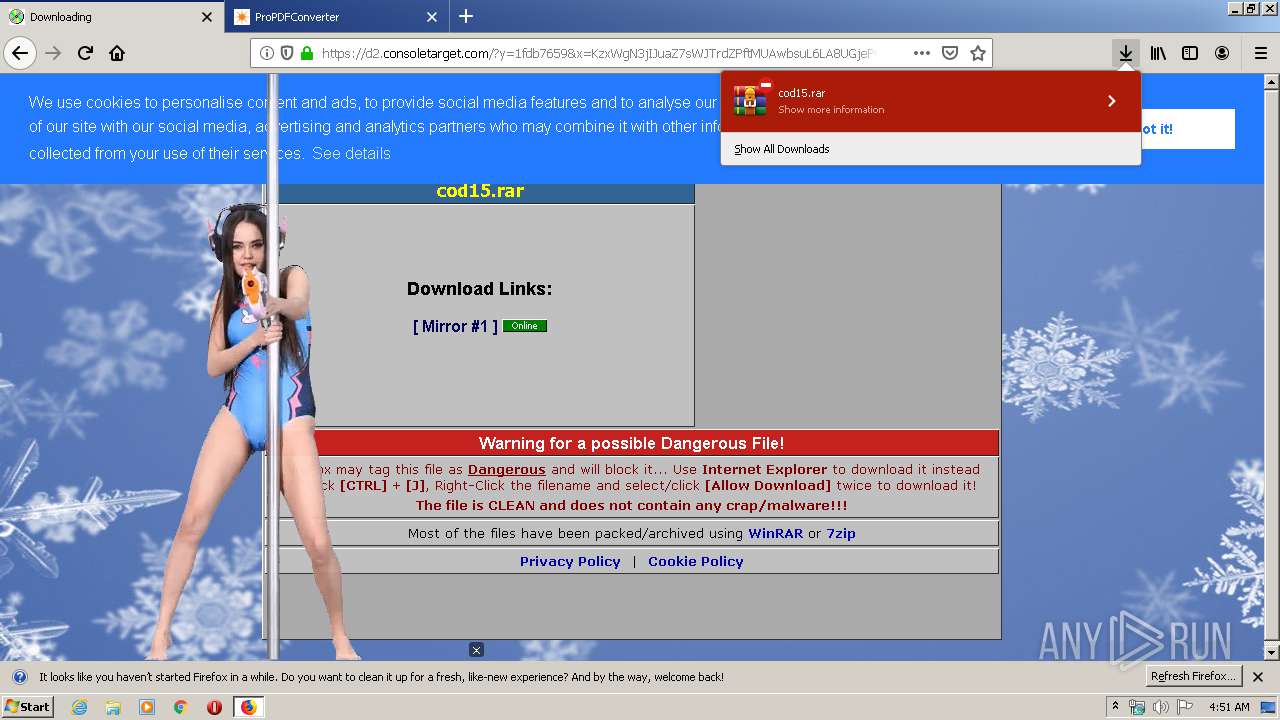Close the overlay ad with X
The height and width of the screenshot is (720, 1280).
(x=477, y=650)
